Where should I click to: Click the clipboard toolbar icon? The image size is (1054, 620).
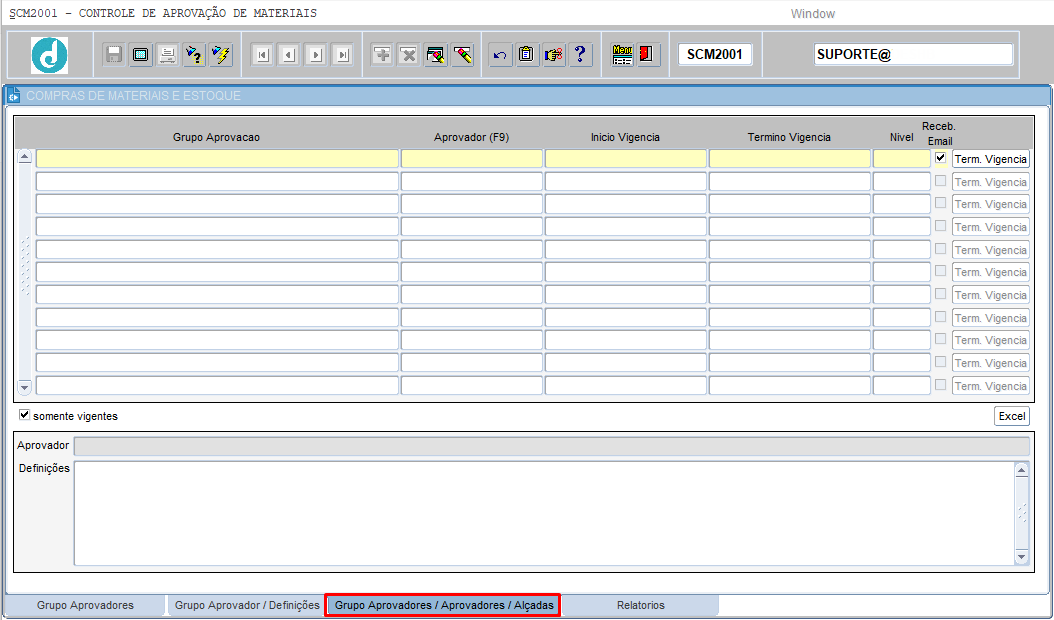526,54
